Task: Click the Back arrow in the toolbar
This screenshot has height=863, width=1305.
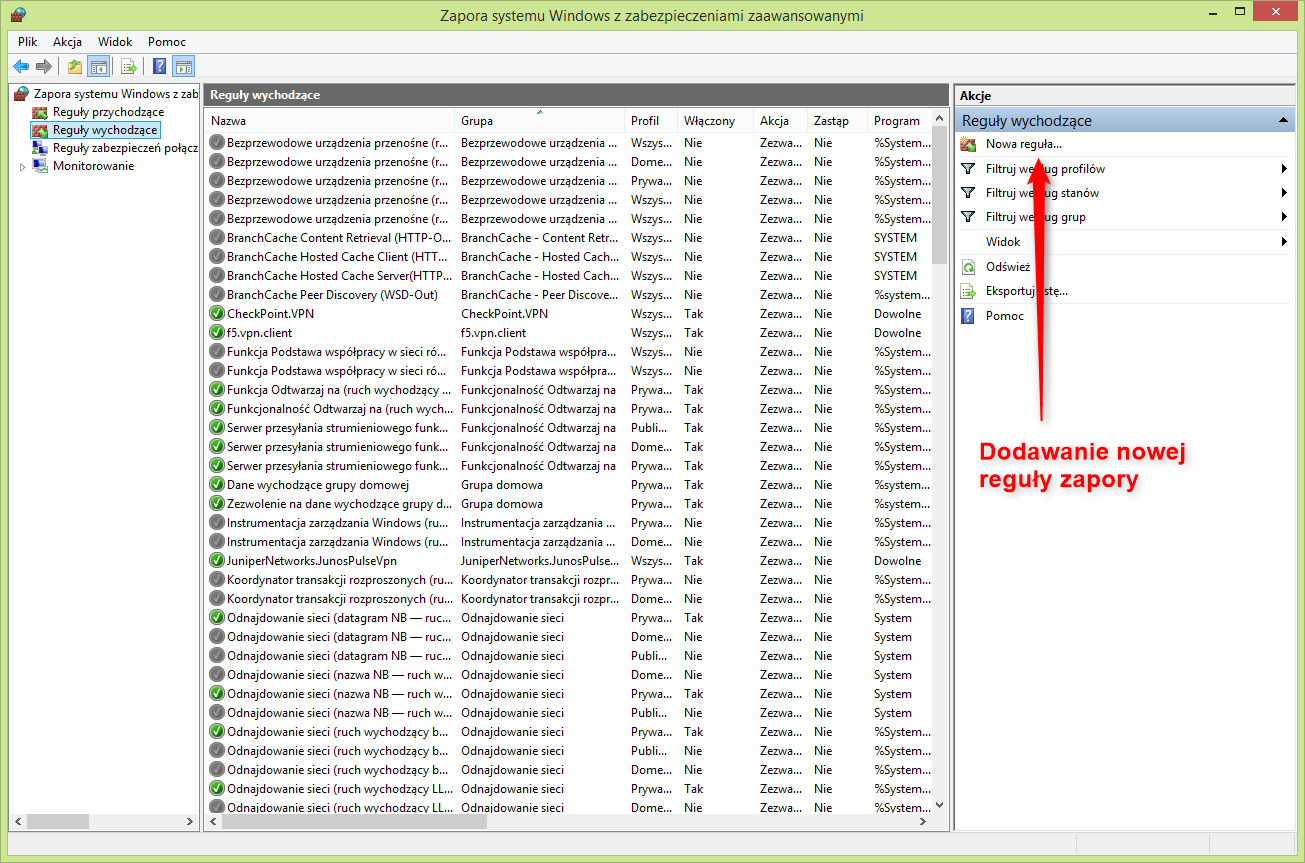Action: coord(21,67)
